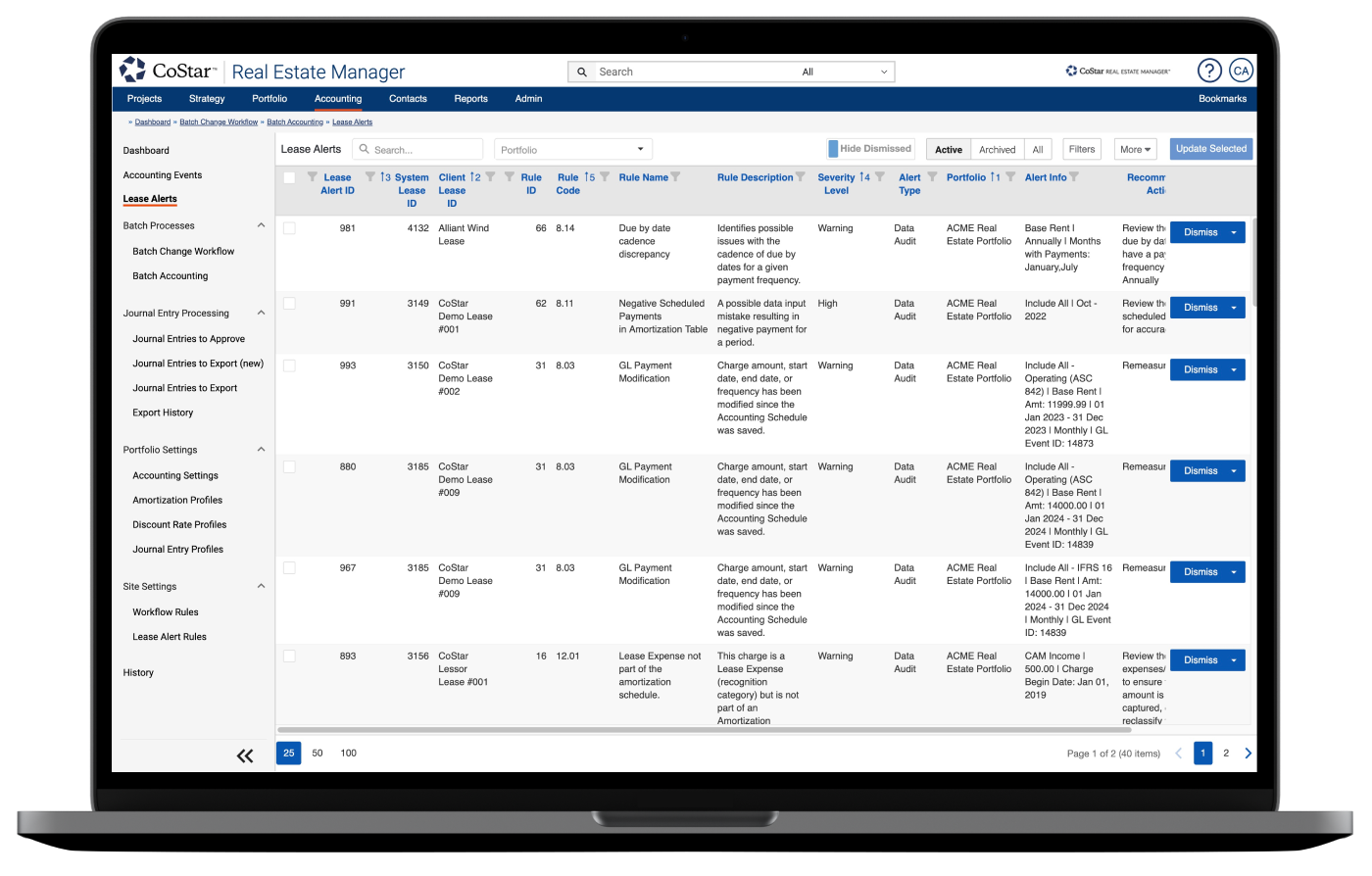Click the help question mark icon
The width and height of the screenshot is (1372, 876).
[x=1209, y=72]
